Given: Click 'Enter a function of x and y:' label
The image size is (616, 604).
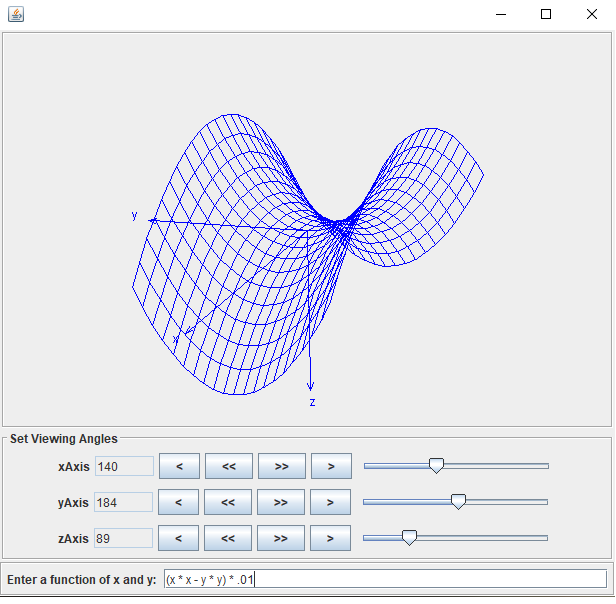Looking at the screenshot, I should click(82, 580).
